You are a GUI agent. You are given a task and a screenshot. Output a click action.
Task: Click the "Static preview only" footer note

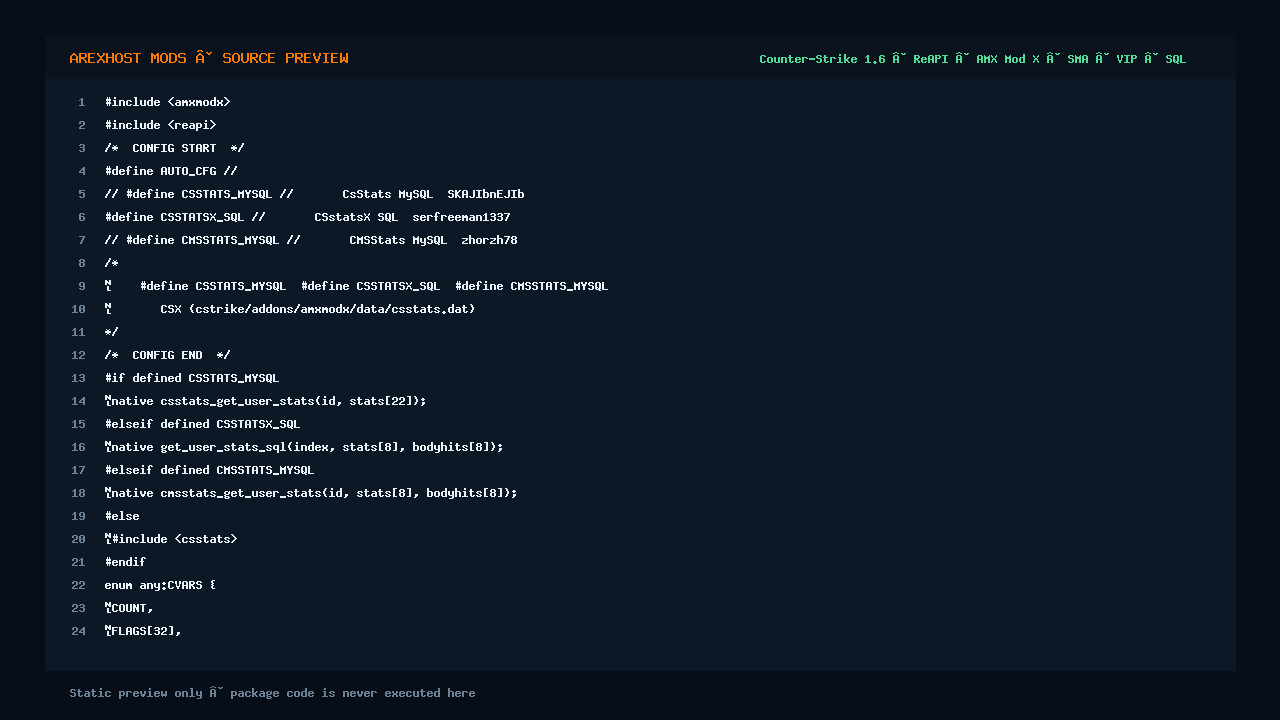[272, 693]
